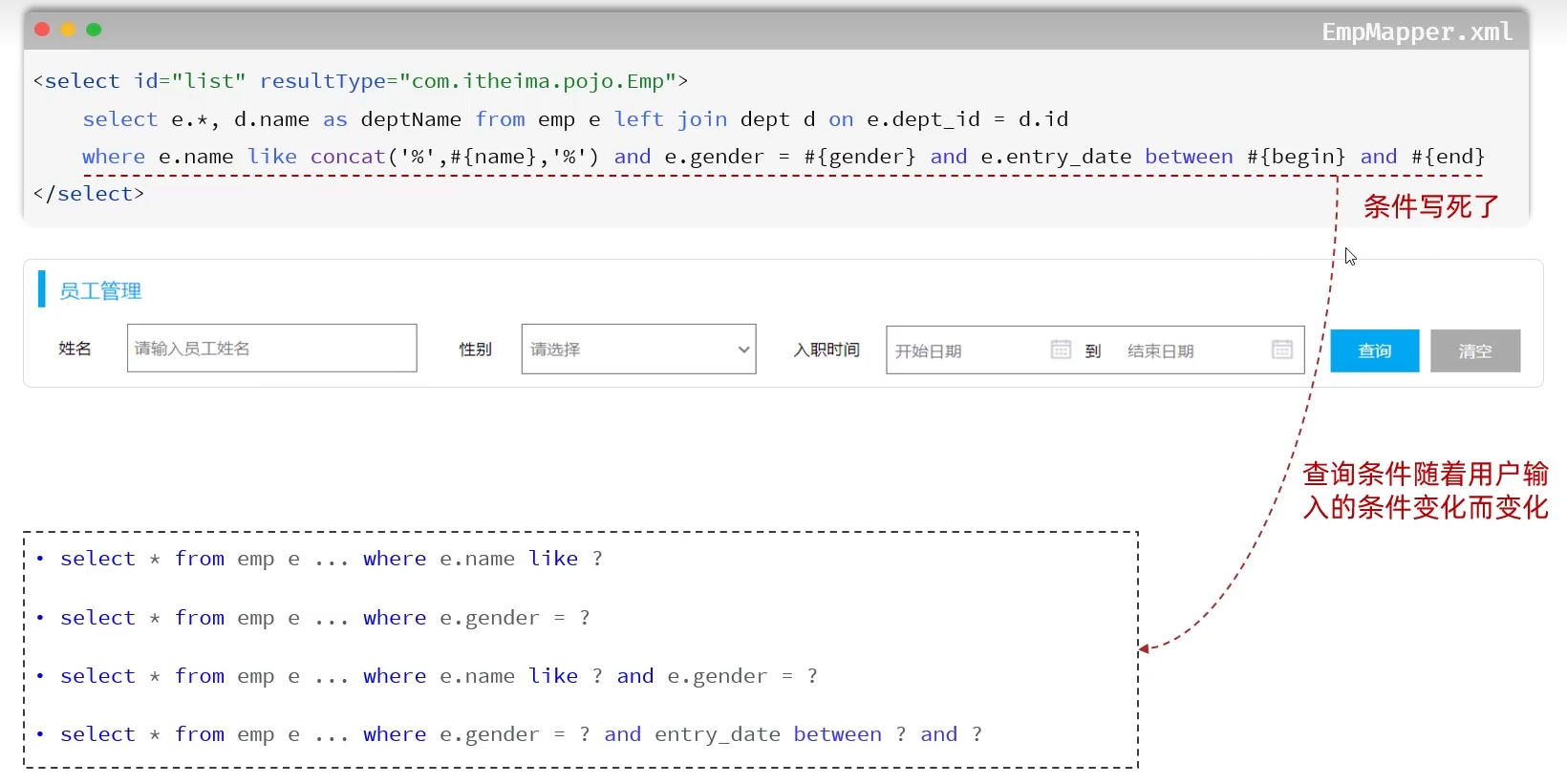Click the yellow minimize dot in code window
The image size is (1567, 784).
(68, 30)
